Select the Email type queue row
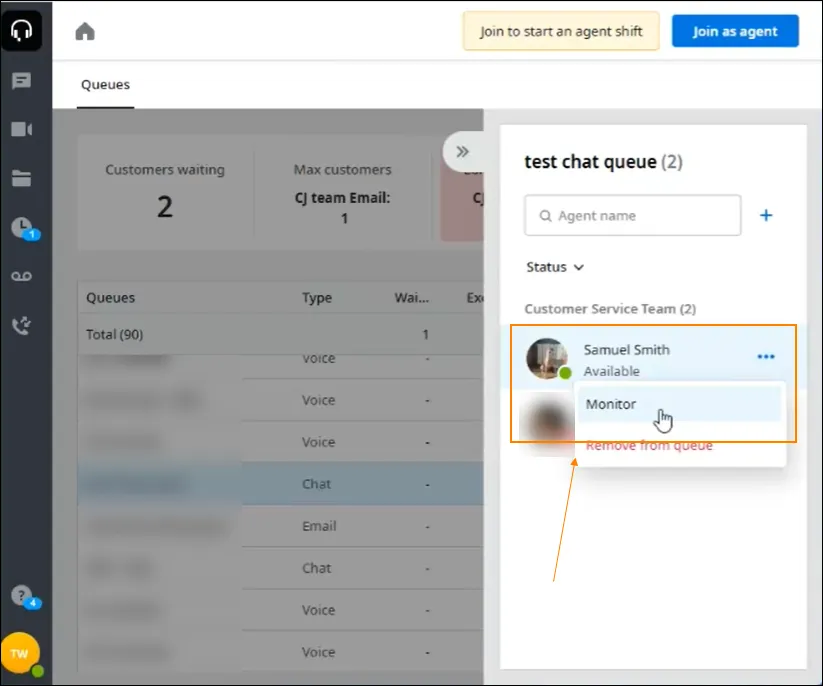Image resolution: width=823 pixels, height=686 pixels. [280, 526]
